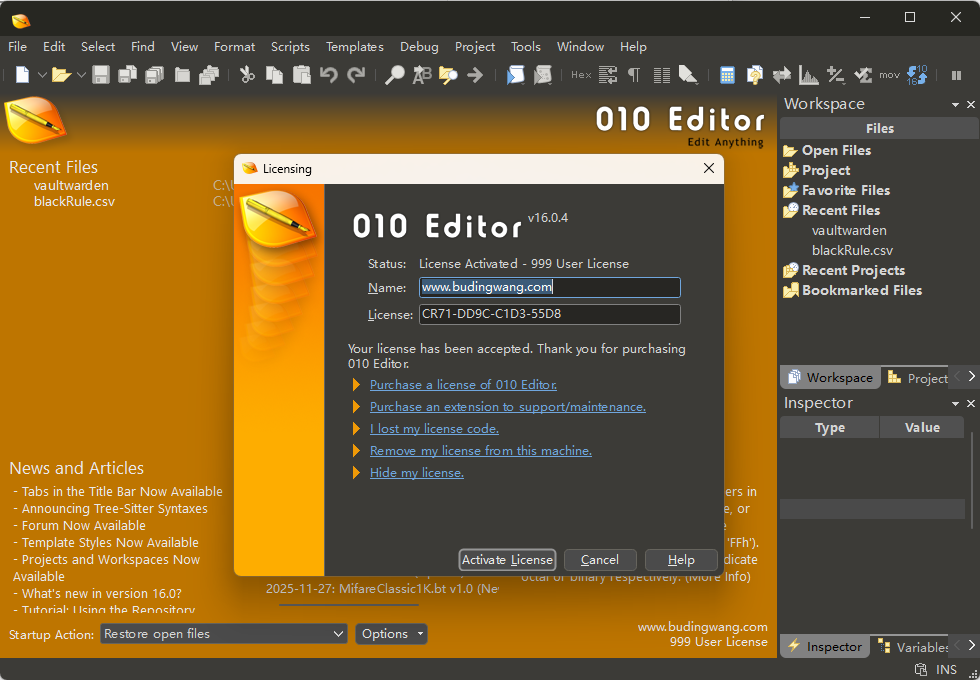
Task: Open 'Purchase a license of 010 Editor' link
Action: point(463,385)
